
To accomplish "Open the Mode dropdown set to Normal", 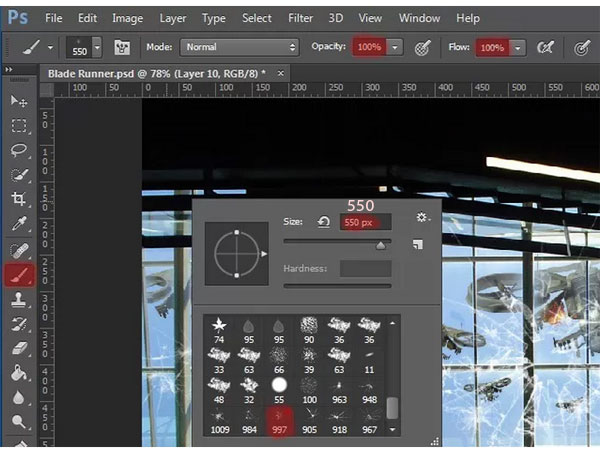I will (x=240, y=47).
